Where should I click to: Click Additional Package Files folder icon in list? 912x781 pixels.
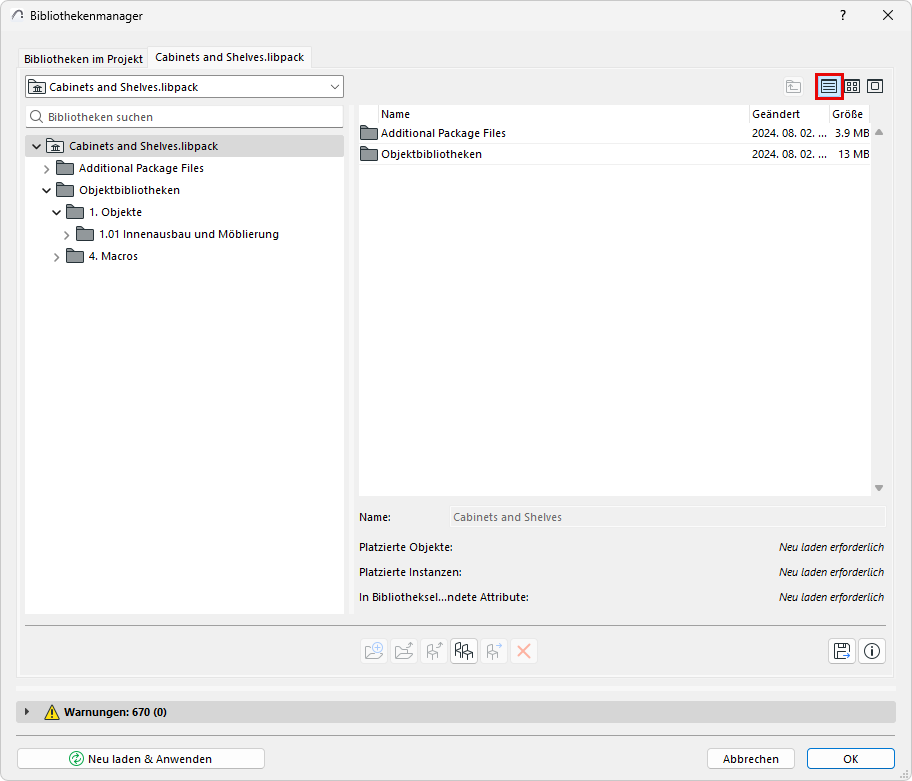click(369, 133)
